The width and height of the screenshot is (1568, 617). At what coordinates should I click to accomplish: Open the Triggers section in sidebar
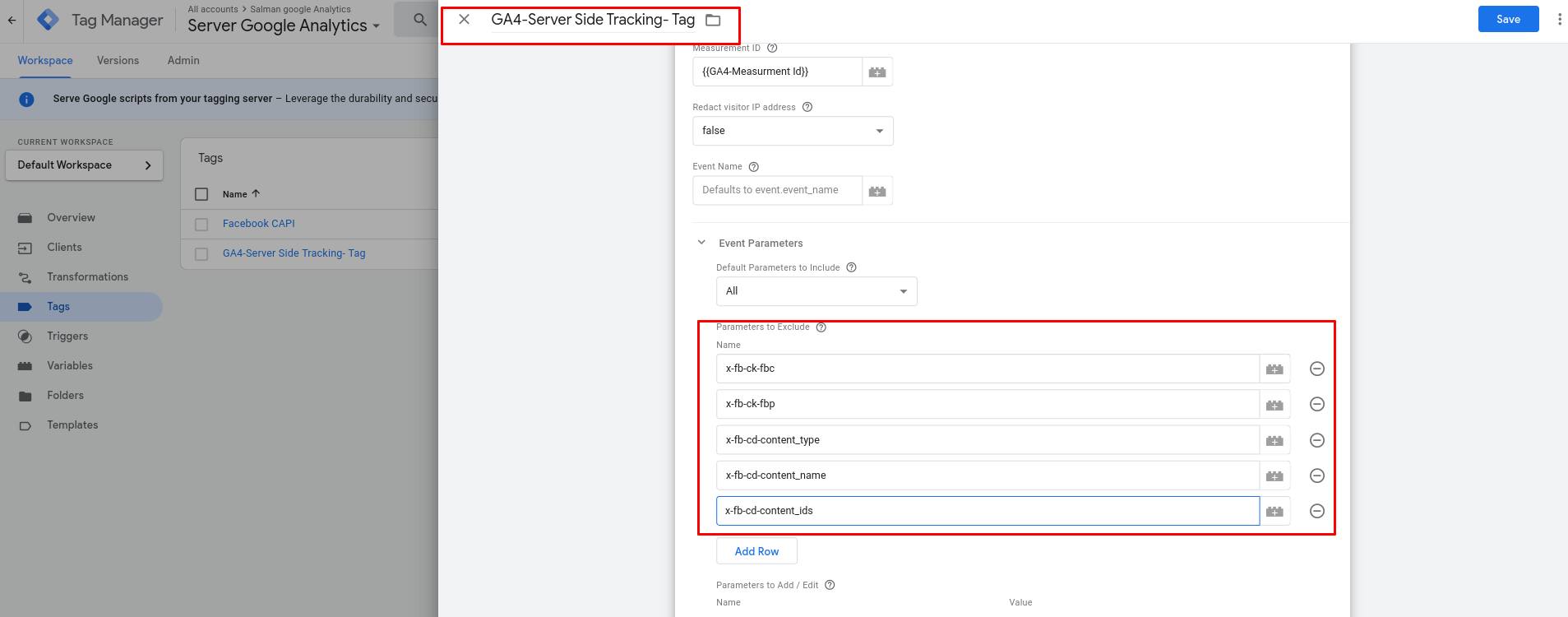pyautogui.click(x=67, y=336)
